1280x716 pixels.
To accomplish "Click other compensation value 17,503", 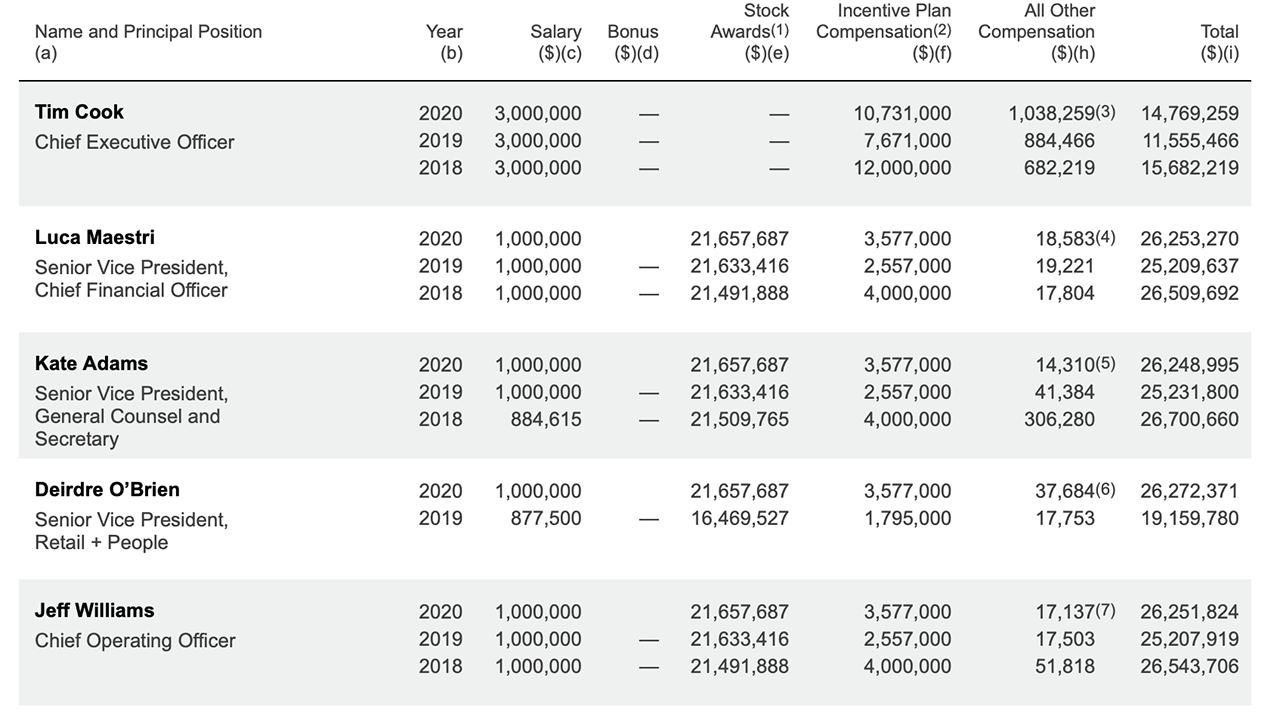I will point(1065,639).
